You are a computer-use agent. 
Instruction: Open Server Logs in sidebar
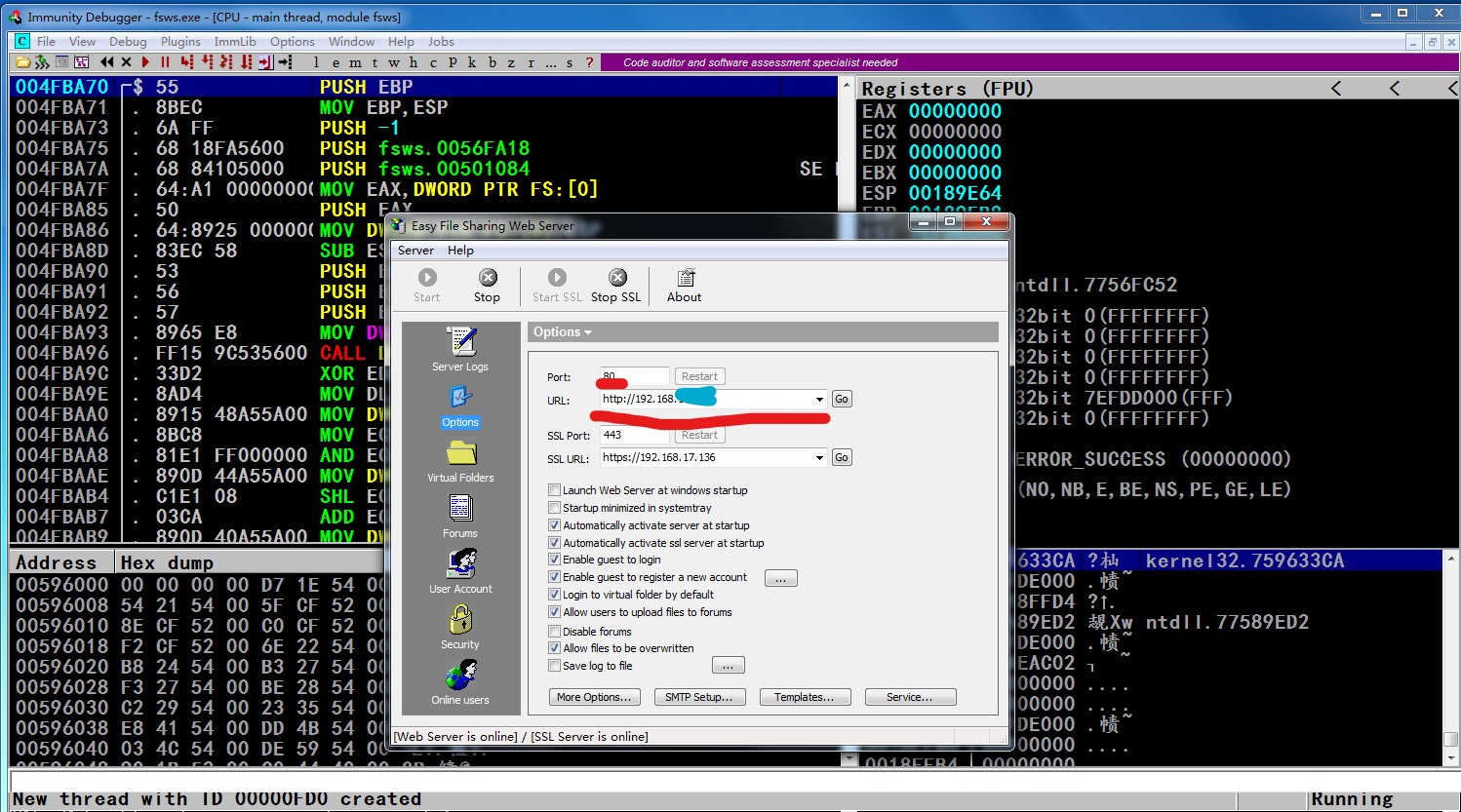(x=460, y=350)
